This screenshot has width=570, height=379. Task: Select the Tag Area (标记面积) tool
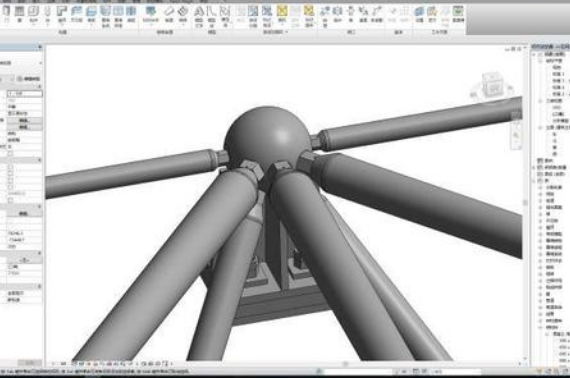click(309, 16)
